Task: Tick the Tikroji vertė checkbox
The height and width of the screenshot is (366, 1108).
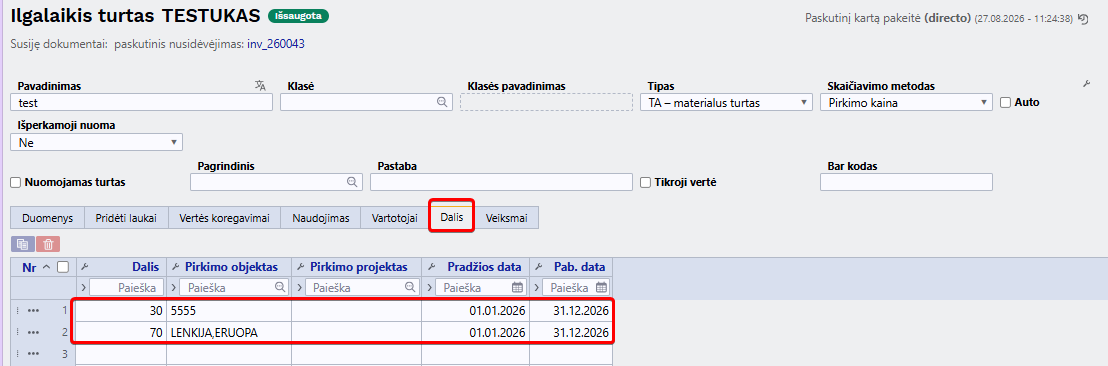Action: tap(644, 182)
